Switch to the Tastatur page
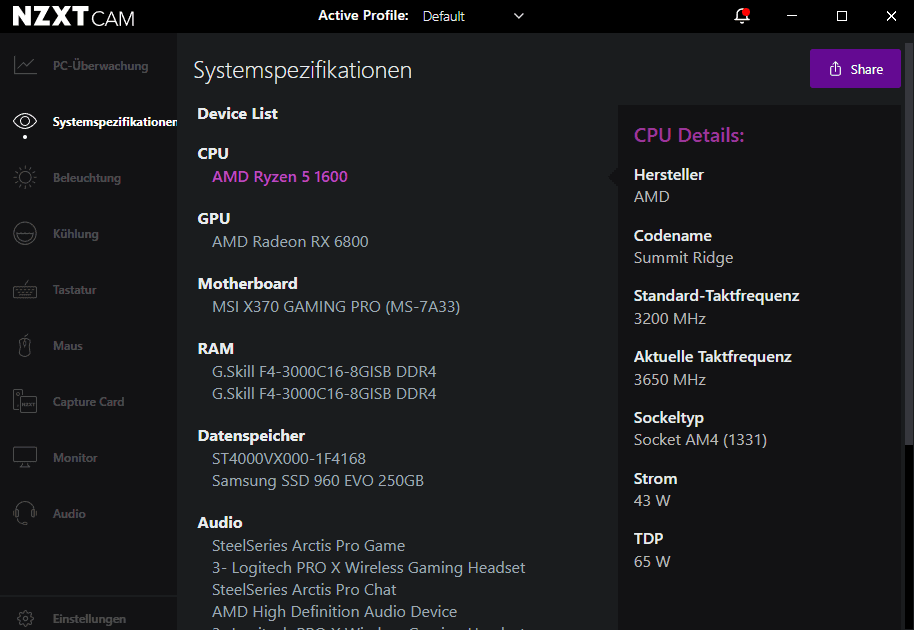Screen dimensions: 914x630 (75, 290)
